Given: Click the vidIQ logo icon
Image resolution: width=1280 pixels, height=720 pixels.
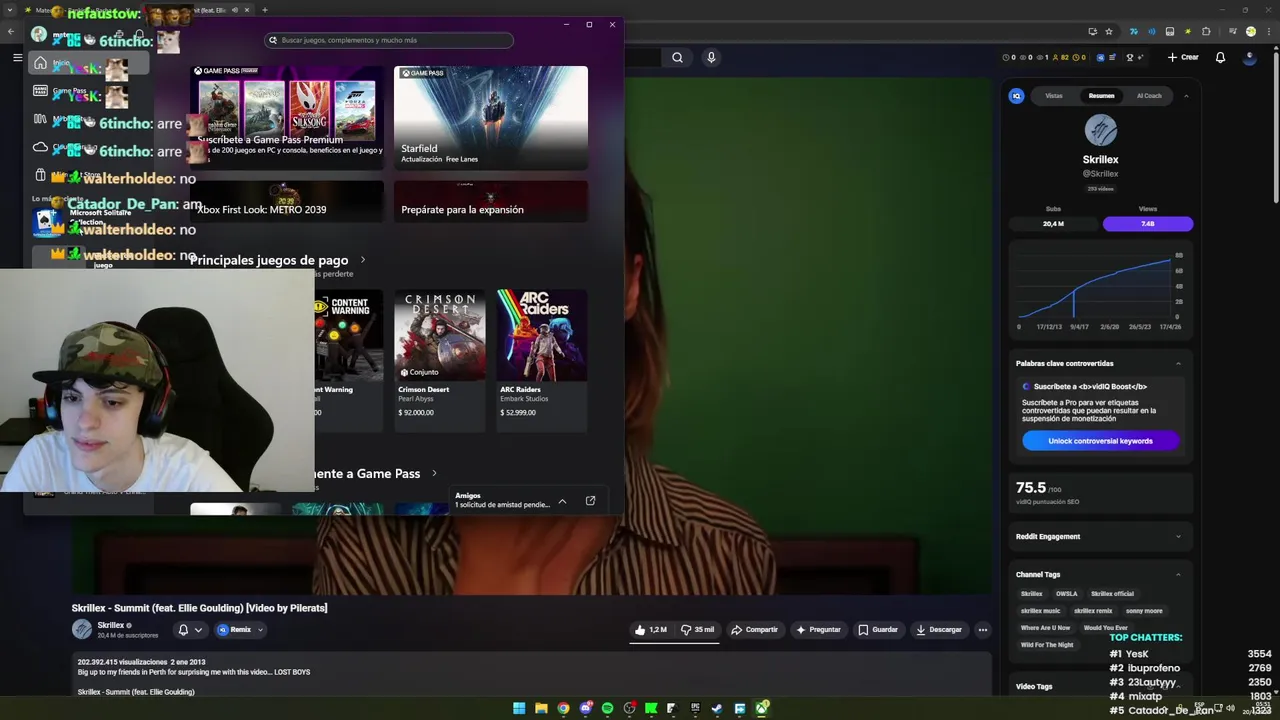Looking at the screenshot, I should click(x=1017, y=96).
